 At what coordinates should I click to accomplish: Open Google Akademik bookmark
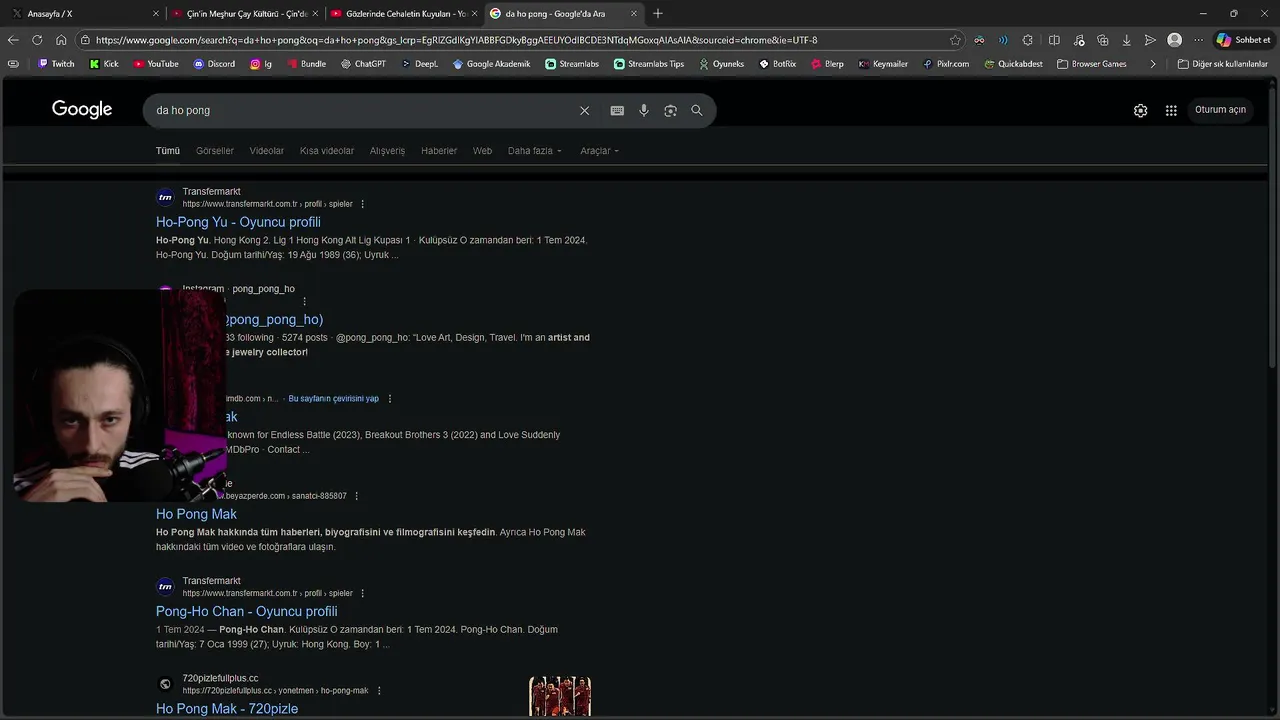click(491, 64)
